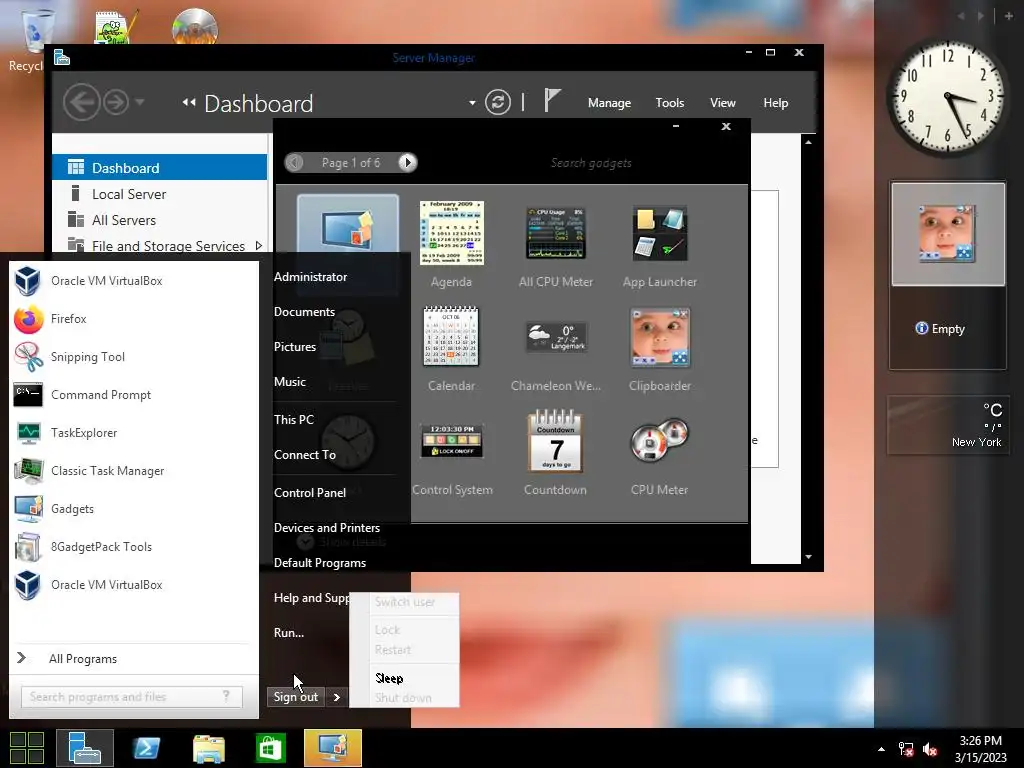Click the Windows Start button
Image resolution: width=1024 pixels, height=768 pixels.
coord(26,748)
